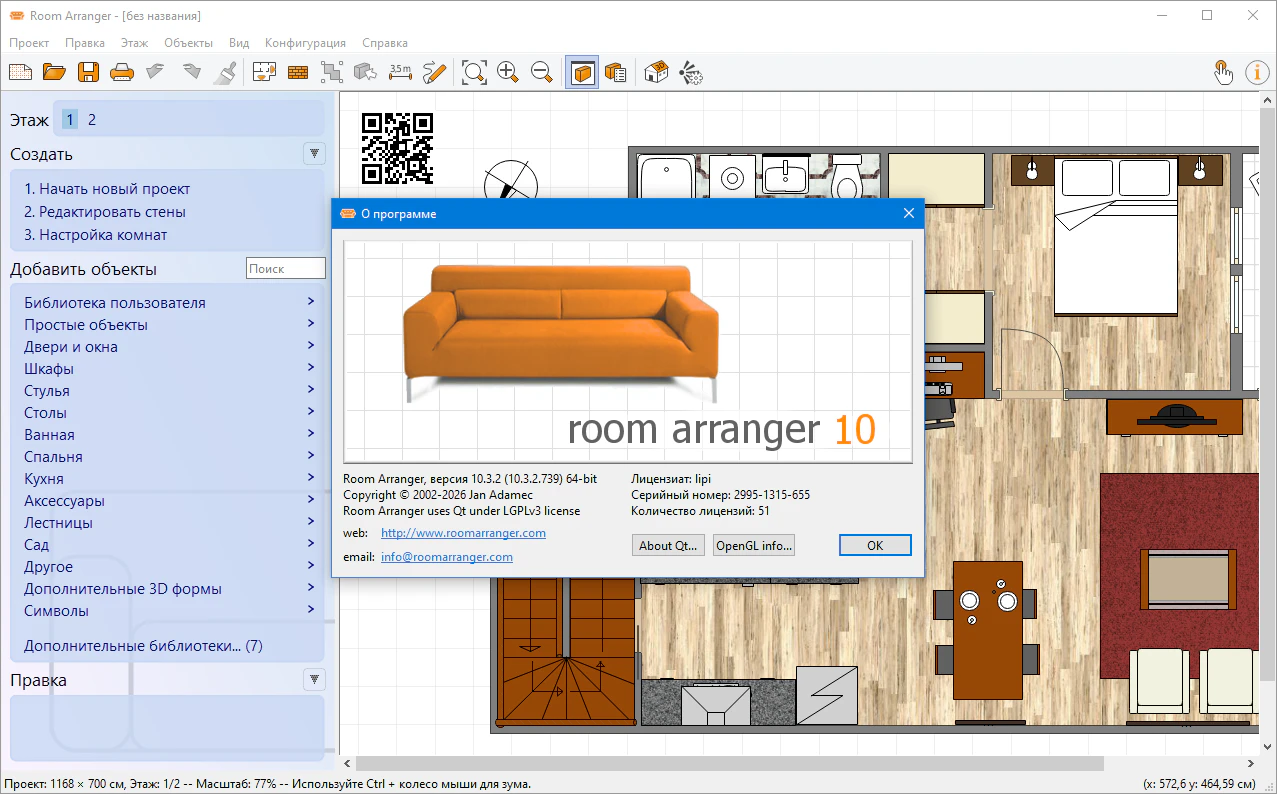The width and height of the screenshot is (1277, 794).
Task: Open the Объекты menu
Action: 188,43
